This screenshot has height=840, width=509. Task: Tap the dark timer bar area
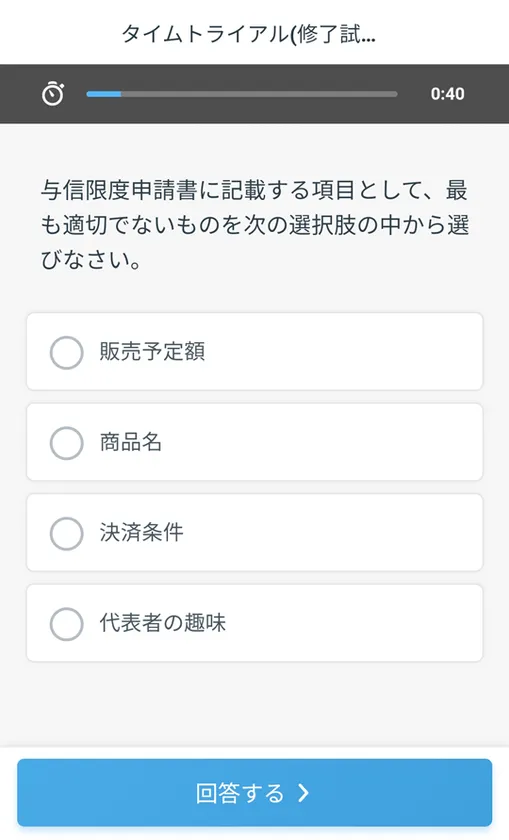(x=254, y=94)
